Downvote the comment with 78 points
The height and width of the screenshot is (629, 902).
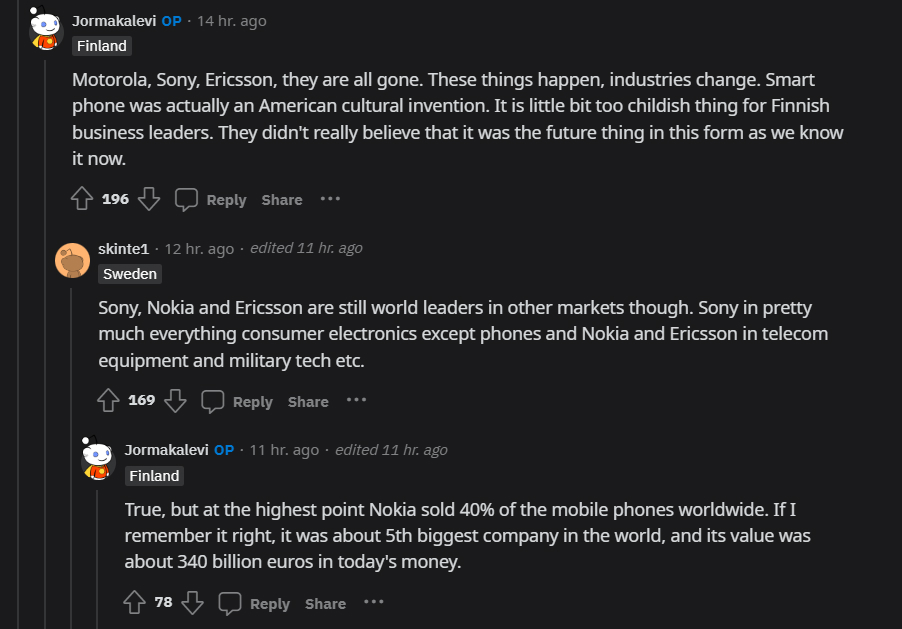pyautogui.click(x=193, y=603)
